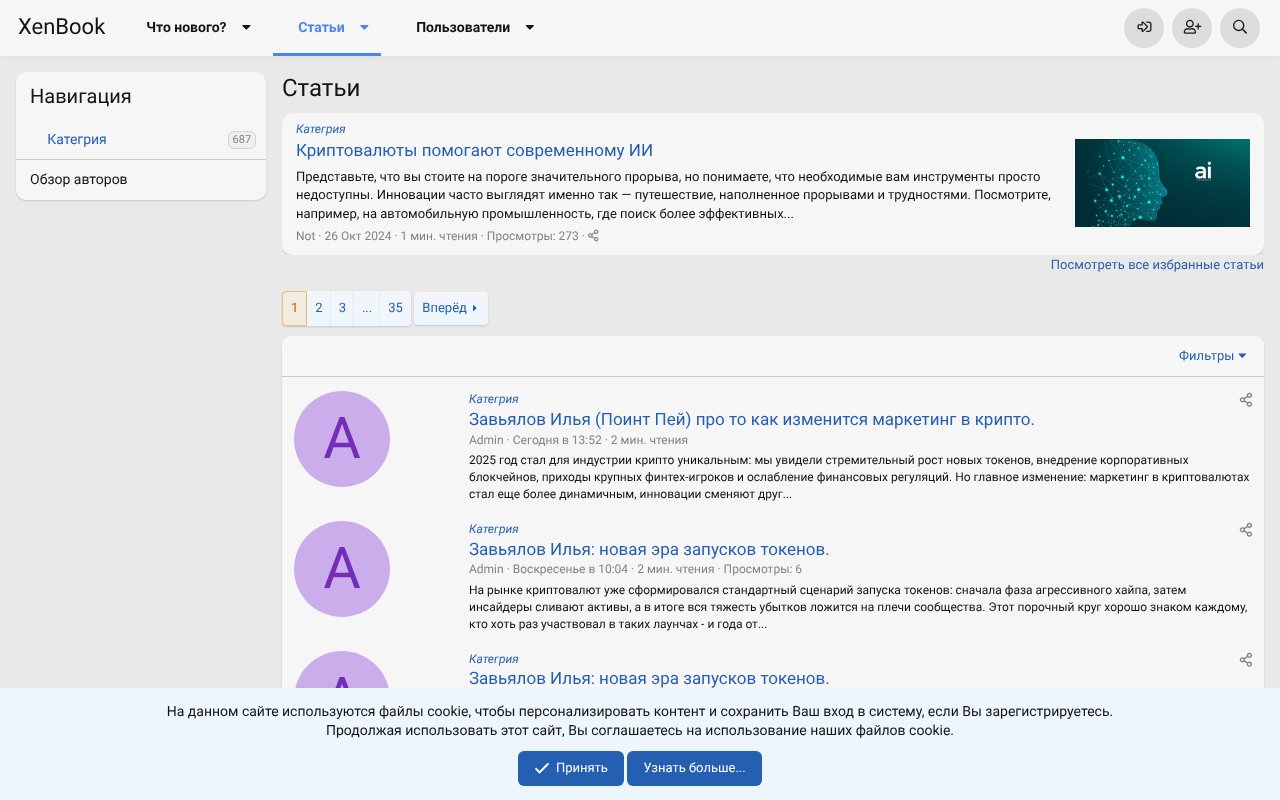Click the AI featured article thumbnail
The width and height of the screenshot is (1280, 800).
click(x=1162, y=183)
